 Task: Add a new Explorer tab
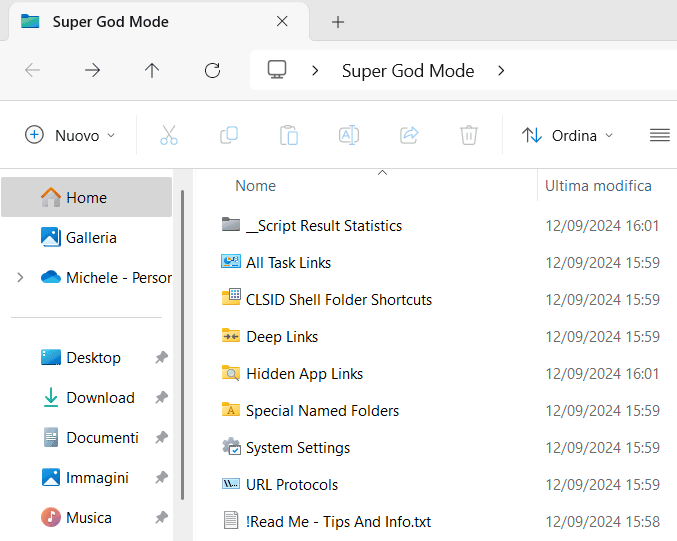tap(338, 22)
